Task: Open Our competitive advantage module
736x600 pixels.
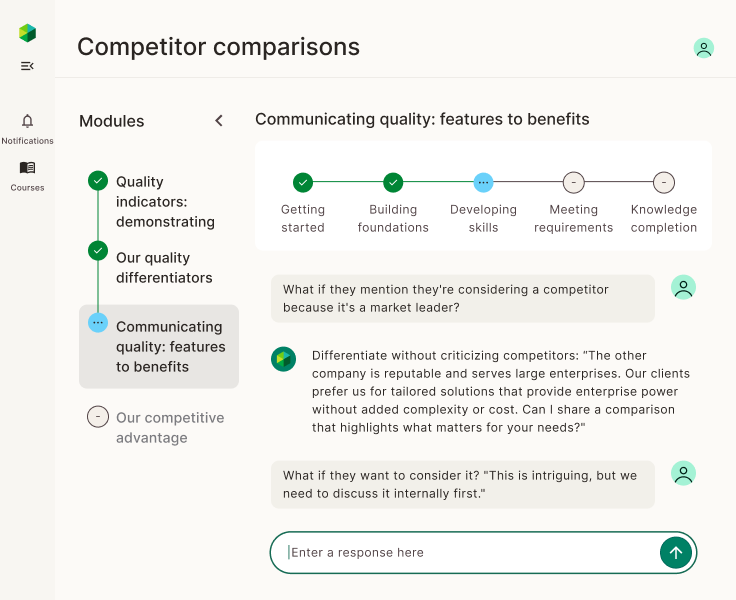Action: point(169,428)
